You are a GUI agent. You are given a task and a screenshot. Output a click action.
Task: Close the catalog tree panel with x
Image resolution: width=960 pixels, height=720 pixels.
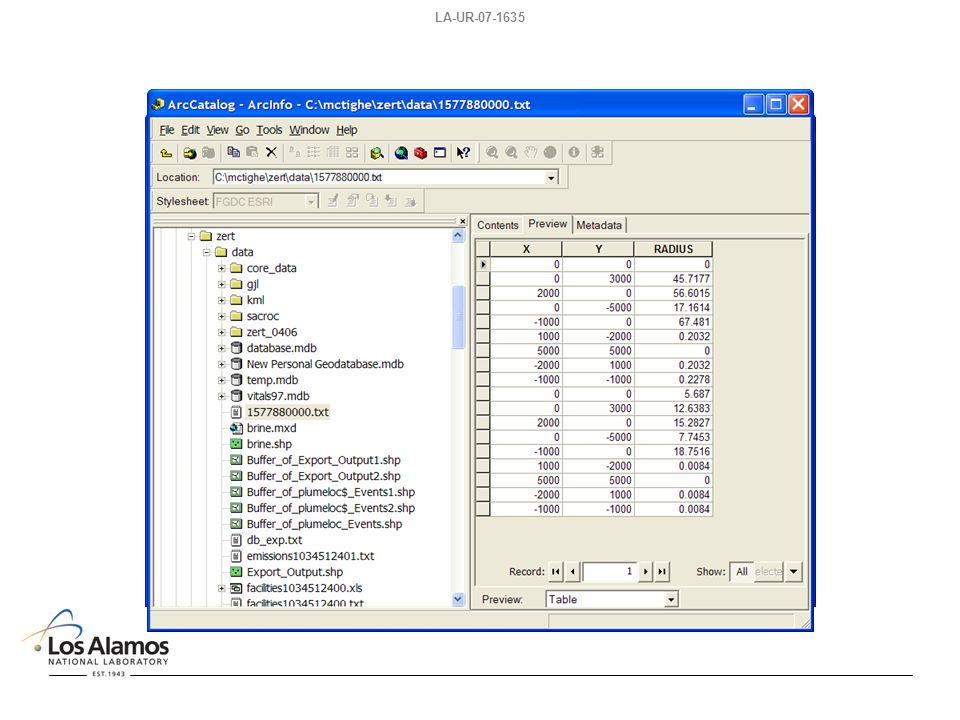pyautogui.click(x=462, y=221)
